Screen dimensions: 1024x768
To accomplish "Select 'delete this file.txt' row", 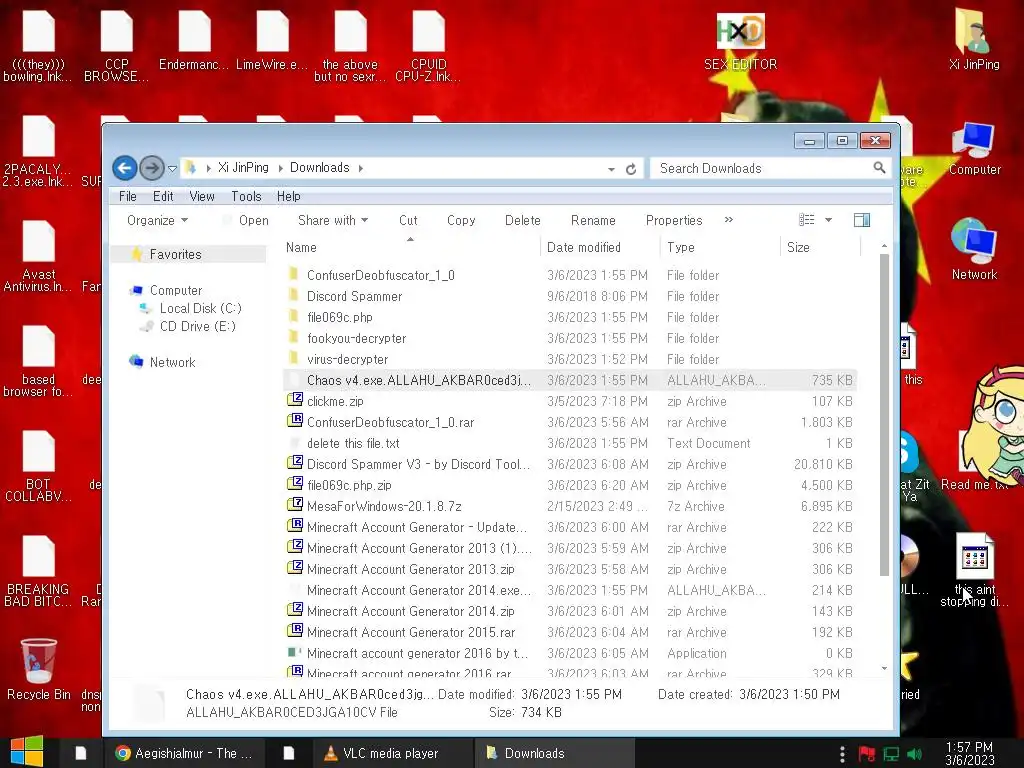I will 569,443.
